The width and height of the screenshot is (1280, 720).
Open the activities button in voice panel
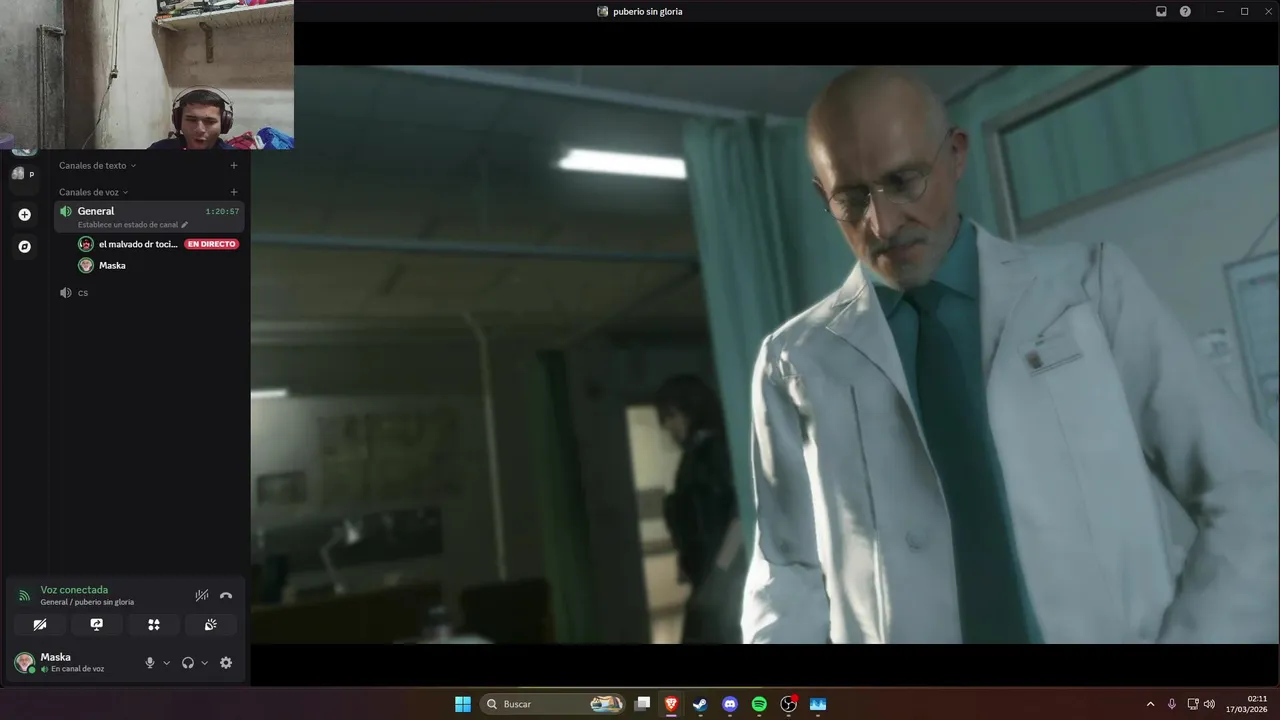pyautogui.click(x=154, y=624)
